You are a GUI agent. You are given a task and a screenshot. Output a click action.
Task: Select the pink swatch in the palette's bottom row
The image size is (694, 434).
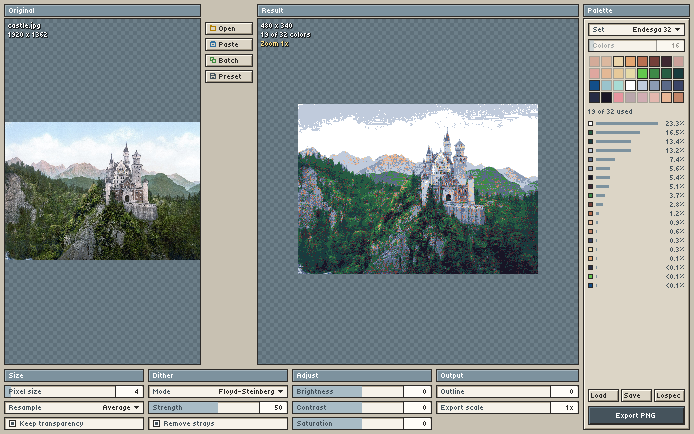click(x=618, y=97)
